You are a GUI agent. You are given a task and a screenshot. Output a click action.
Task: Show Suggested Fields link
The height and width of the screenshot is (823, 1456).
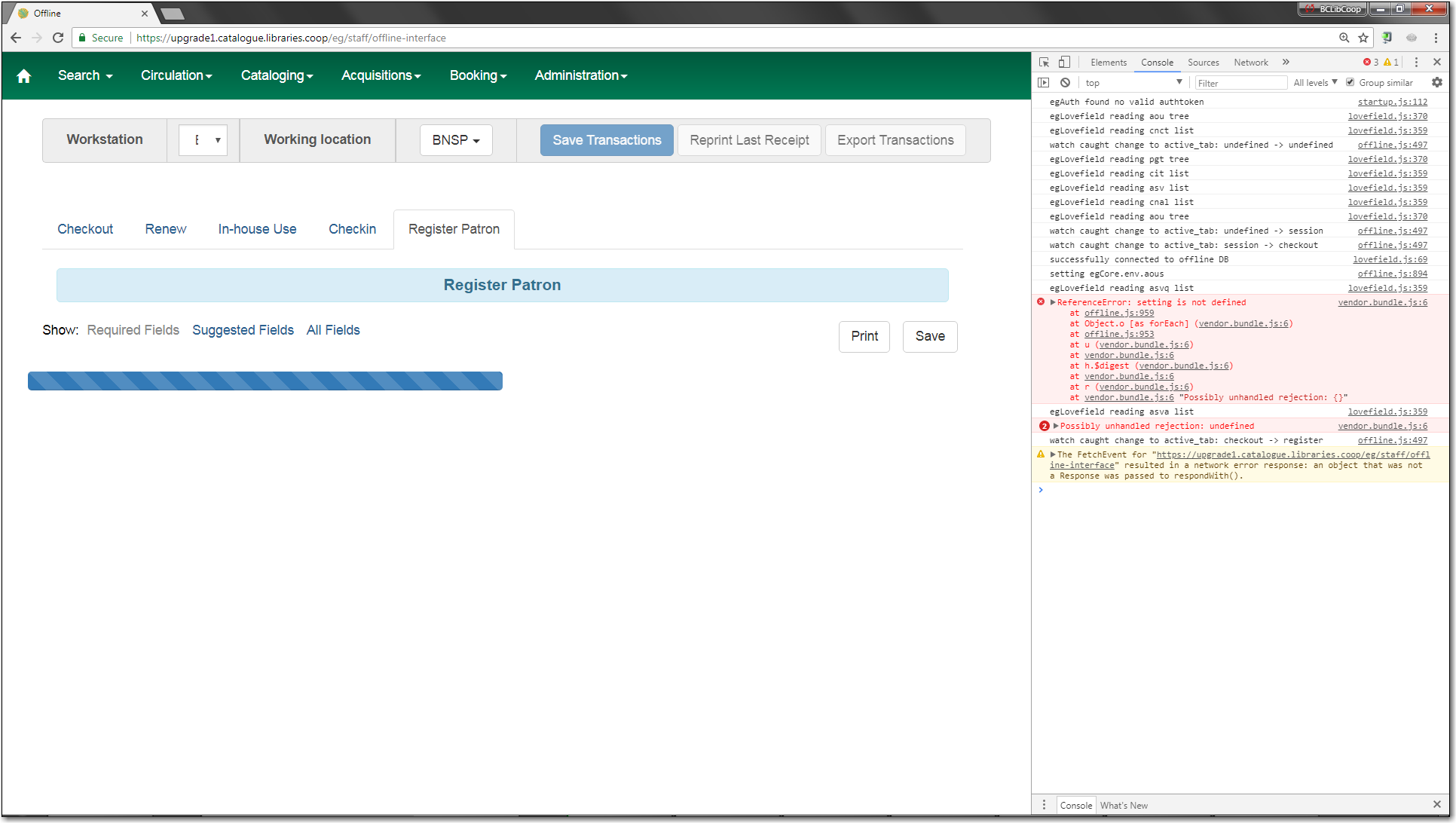pos(243,330)
